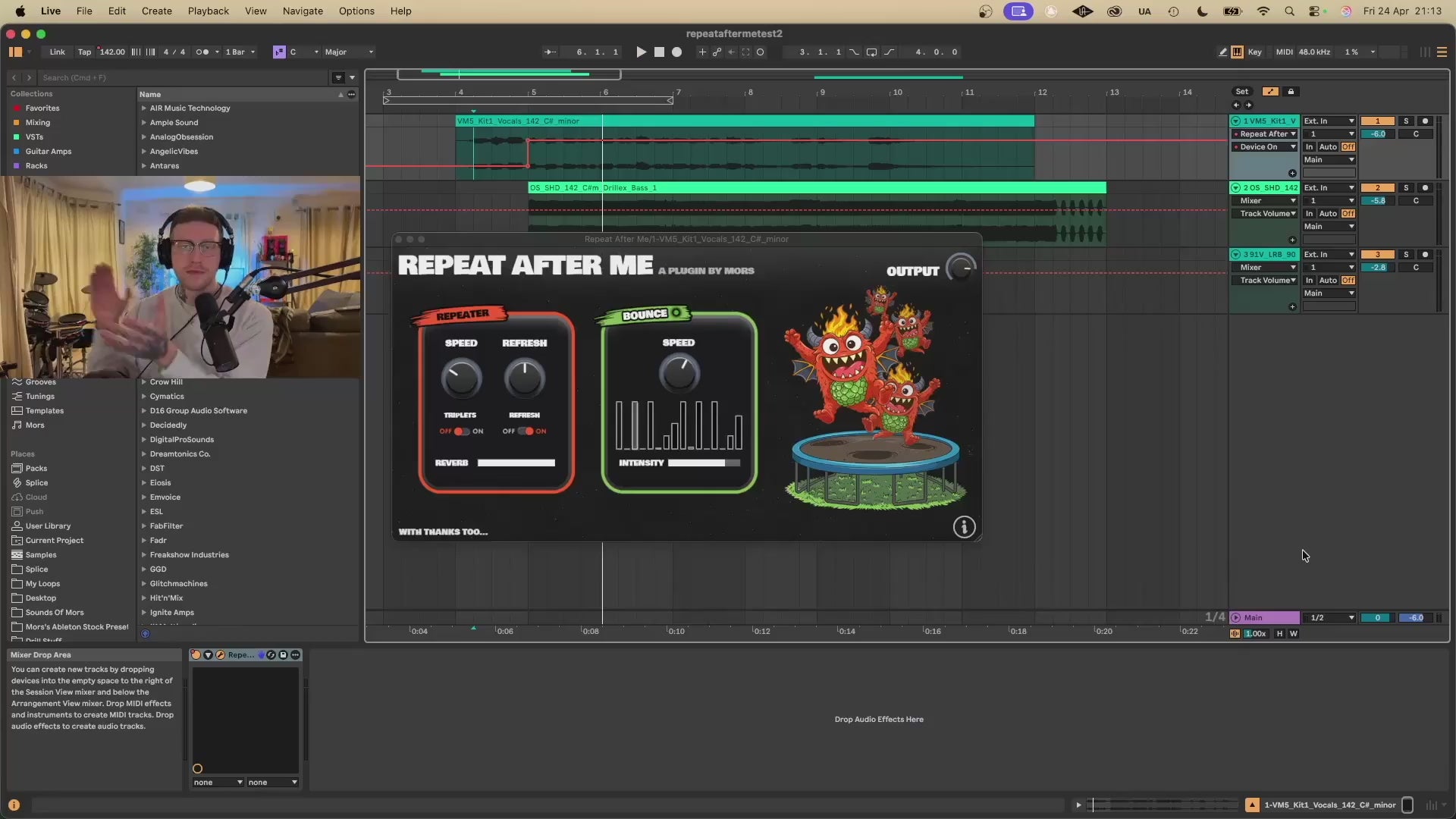Click Capture MIDI icon
The width and height of the screenshot is (1456, 819).
coord(745,52)
